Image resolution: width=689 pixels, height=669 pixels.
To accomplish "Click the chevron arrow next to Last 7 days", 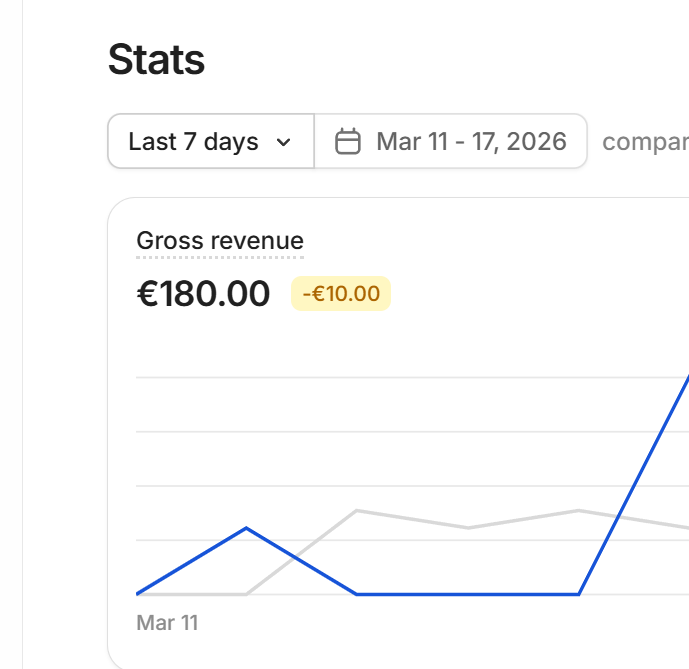I will point(283,142).
